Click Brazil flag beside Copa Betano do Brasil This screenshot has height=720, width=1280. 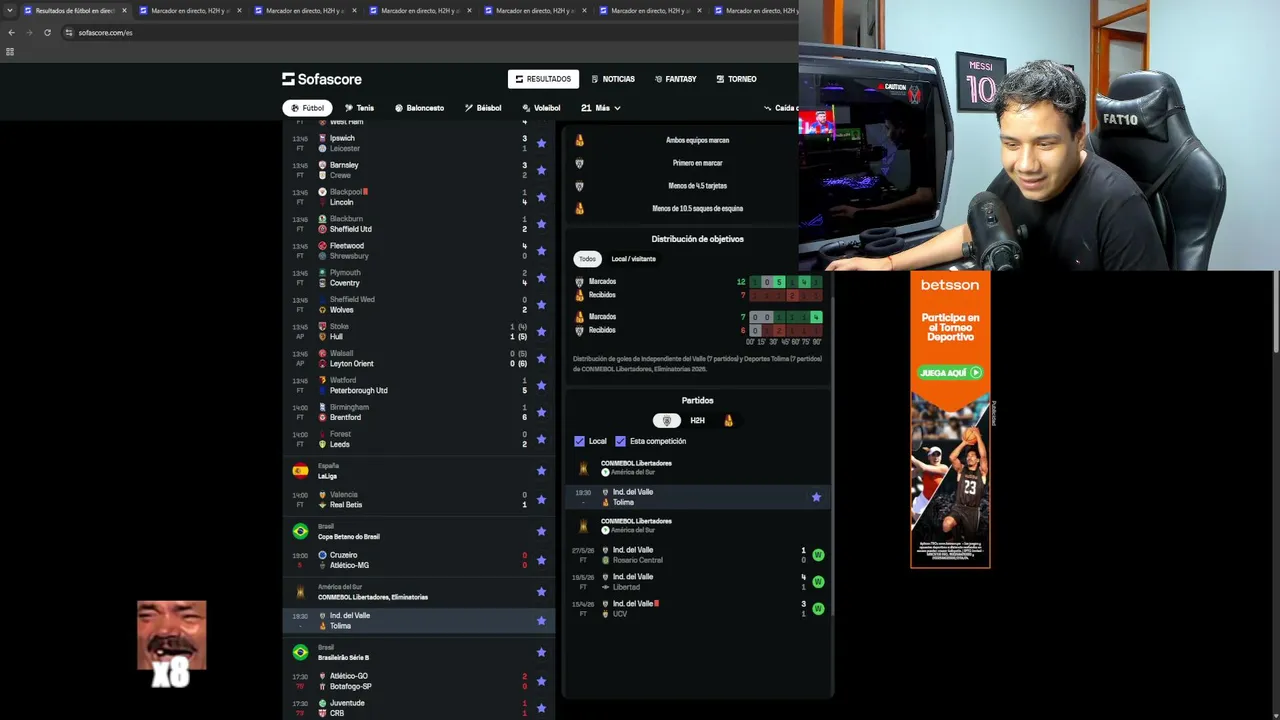pyautogui.click(x=300, y=531)
